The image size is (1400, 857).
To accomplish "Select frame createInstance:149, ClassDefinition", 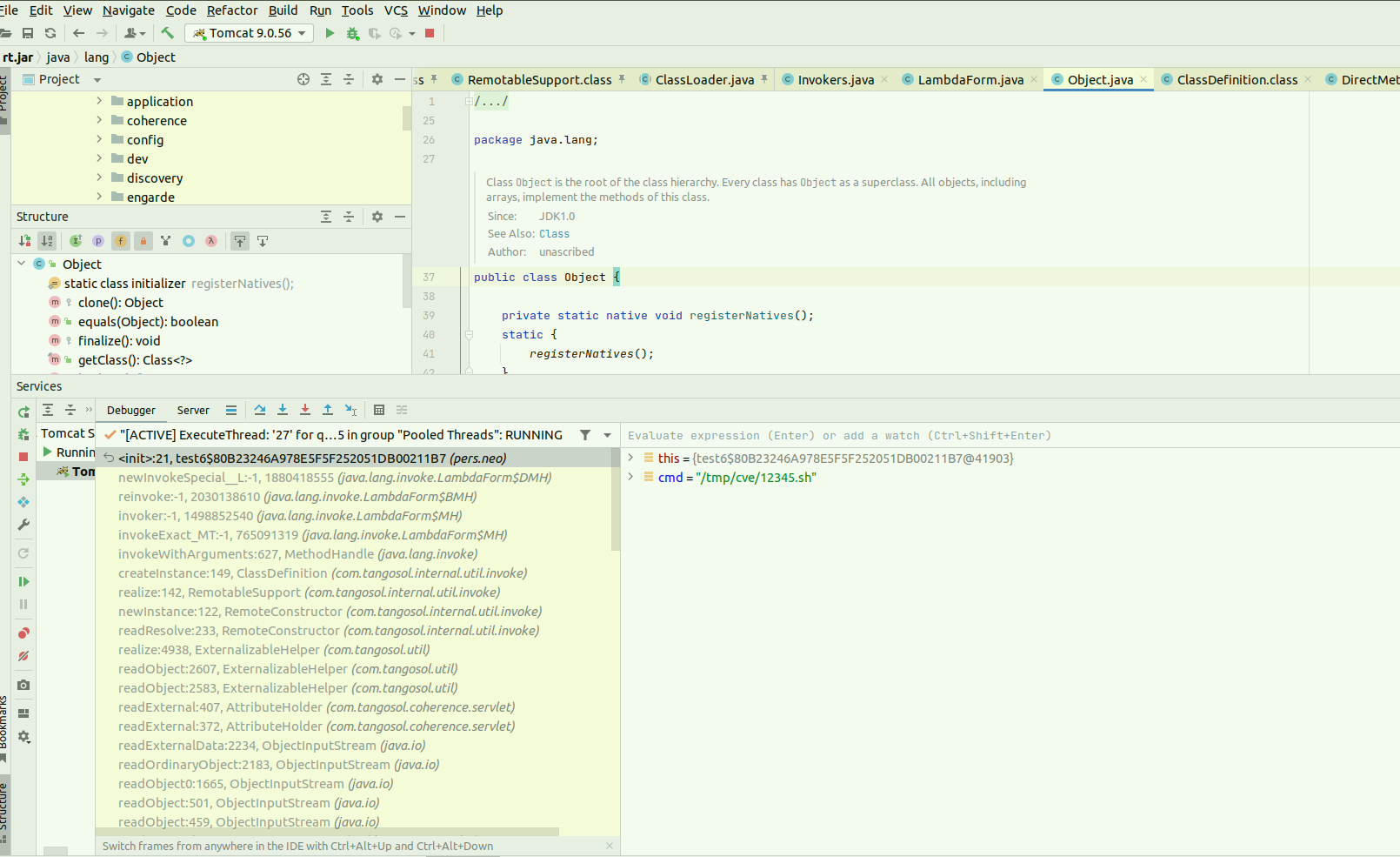I will (357, 573).
